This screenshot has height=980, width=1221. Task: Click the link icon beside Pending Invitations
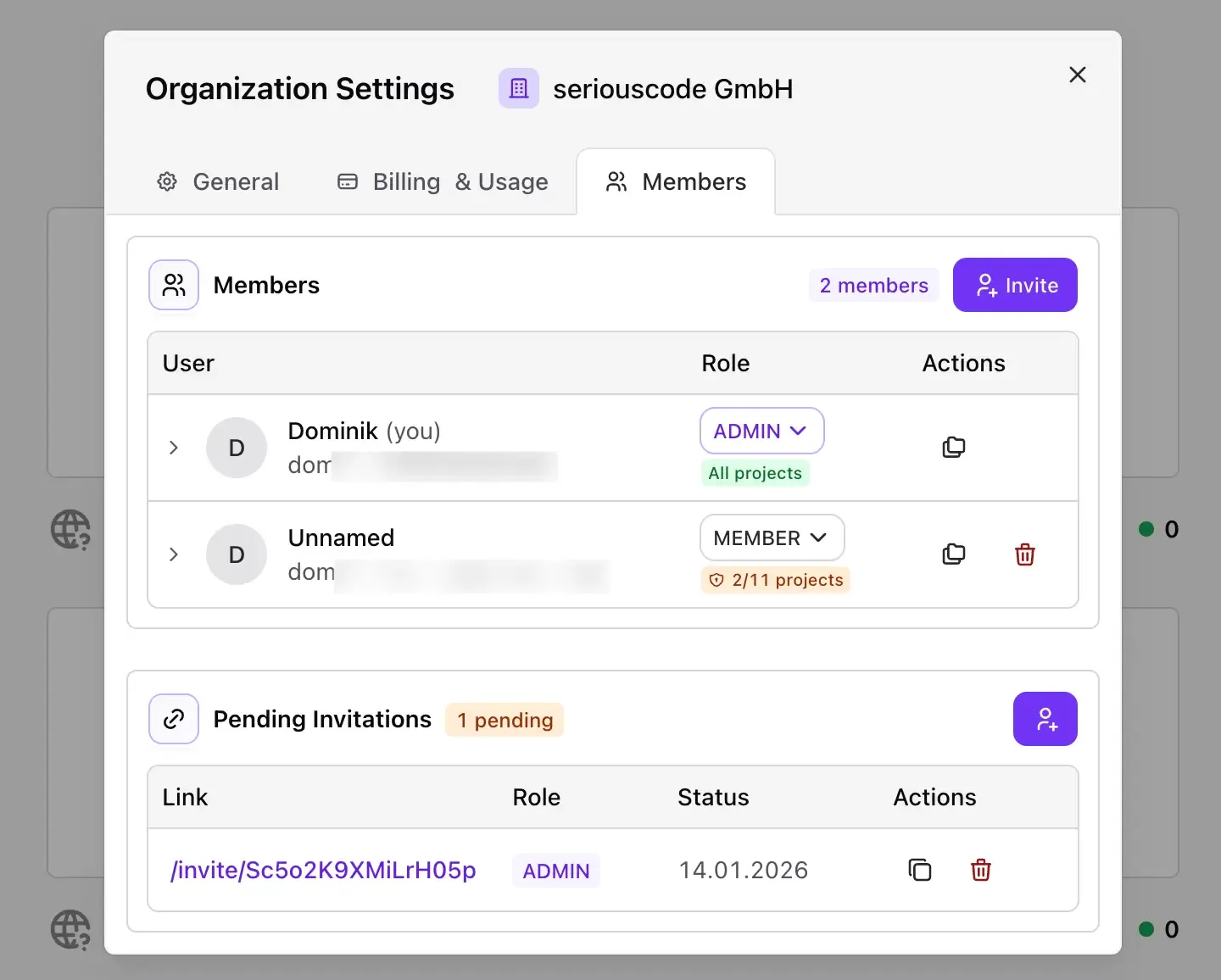click(173, 719)
